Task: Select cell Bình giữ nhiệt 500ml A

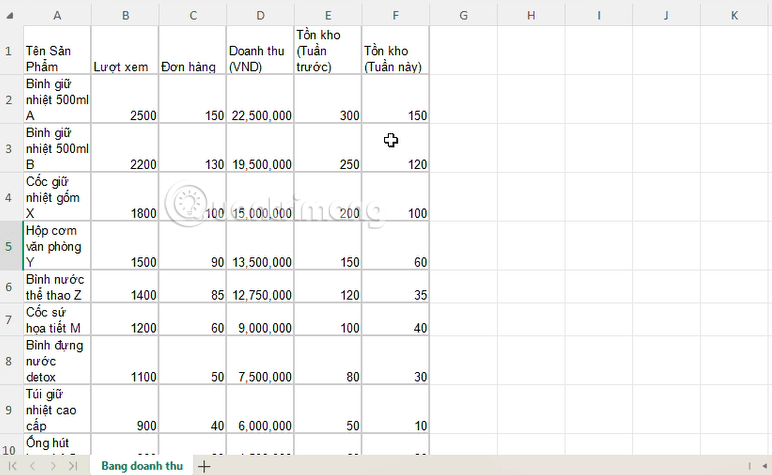Action: [x=57, y=99]
